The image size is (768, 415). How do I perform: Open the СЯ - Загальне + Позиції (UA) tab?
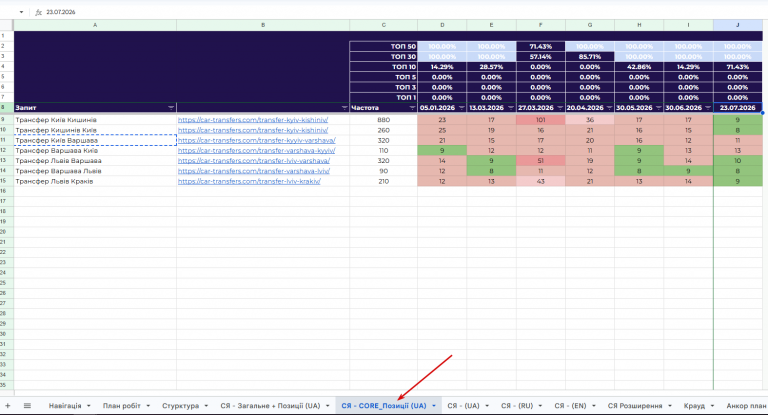coord(270,406)
